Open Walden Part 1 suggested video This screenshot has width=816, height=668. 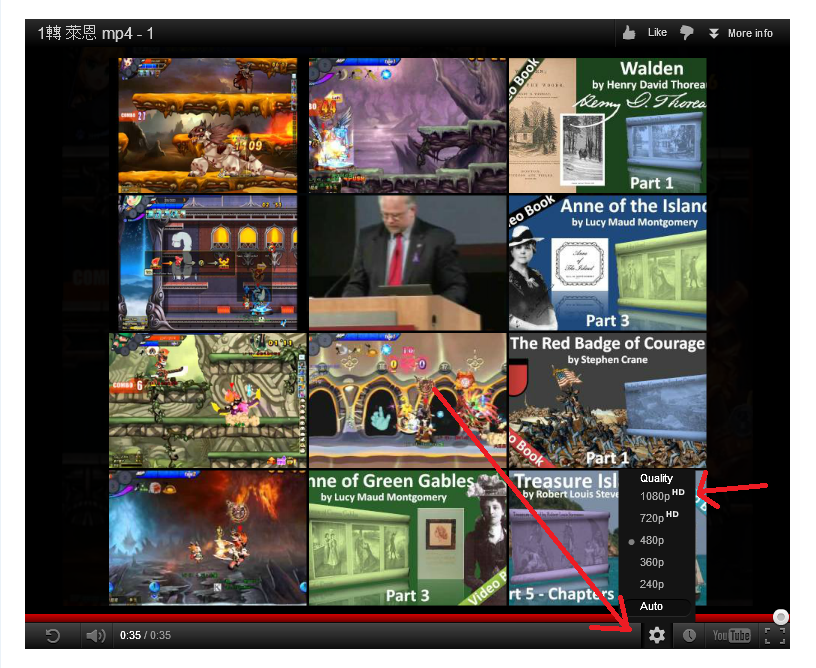pos(607,125)
